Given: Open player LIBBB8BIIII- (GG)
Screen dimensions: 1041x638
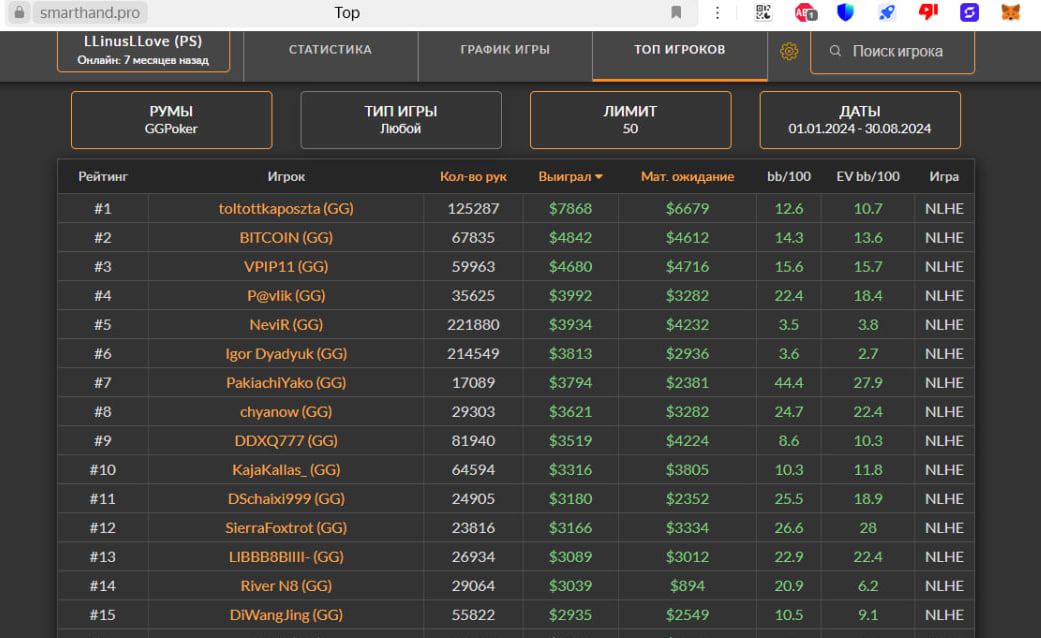Looking at the screenshot, I should point(286,557).
